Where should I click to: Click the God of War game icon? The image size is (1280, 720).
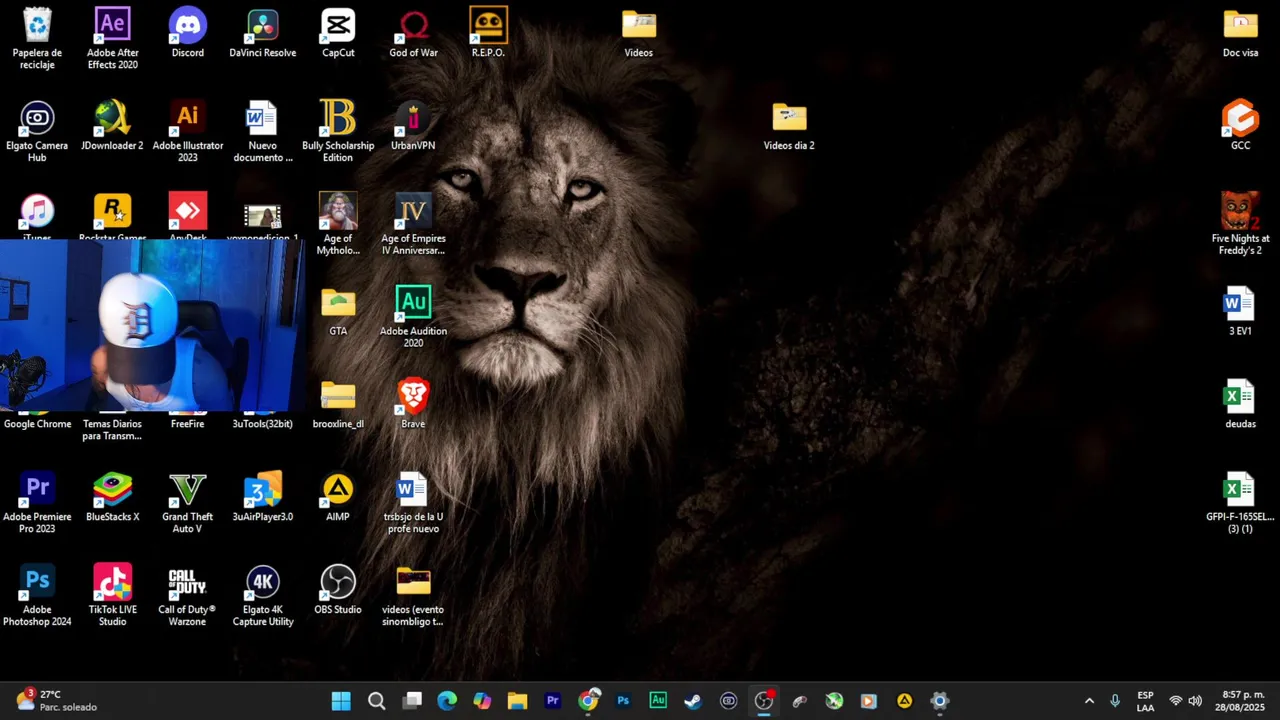413,32
